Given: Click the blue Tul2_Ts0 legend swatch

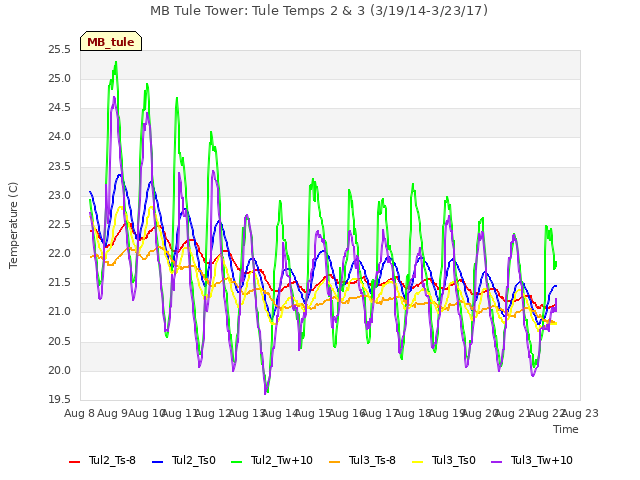Looking at the screenshot, I should (158, 462).
